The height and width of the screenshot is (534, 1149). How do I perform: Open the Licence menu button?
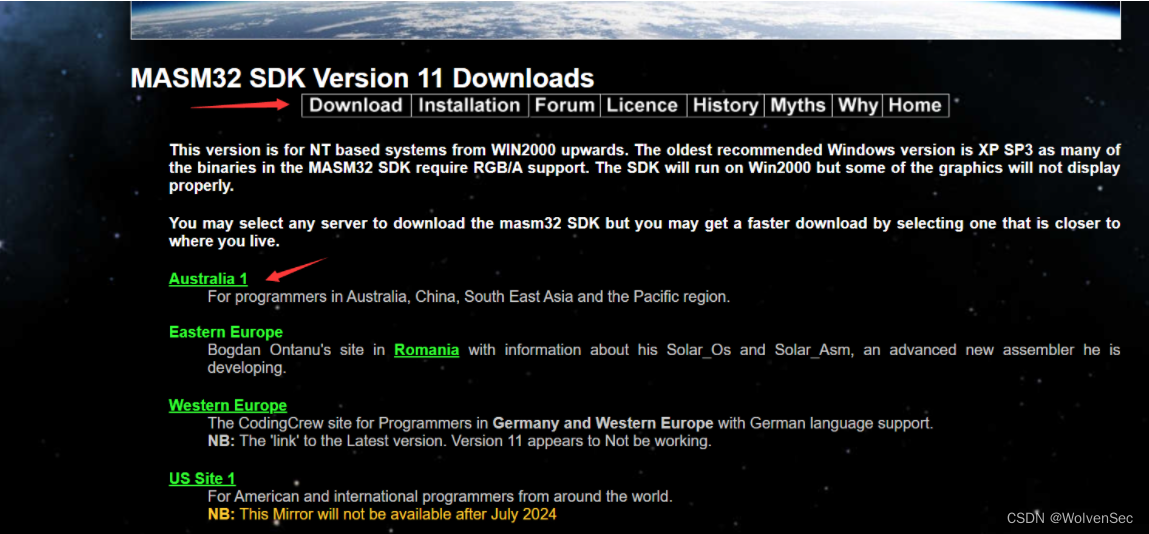643,105
